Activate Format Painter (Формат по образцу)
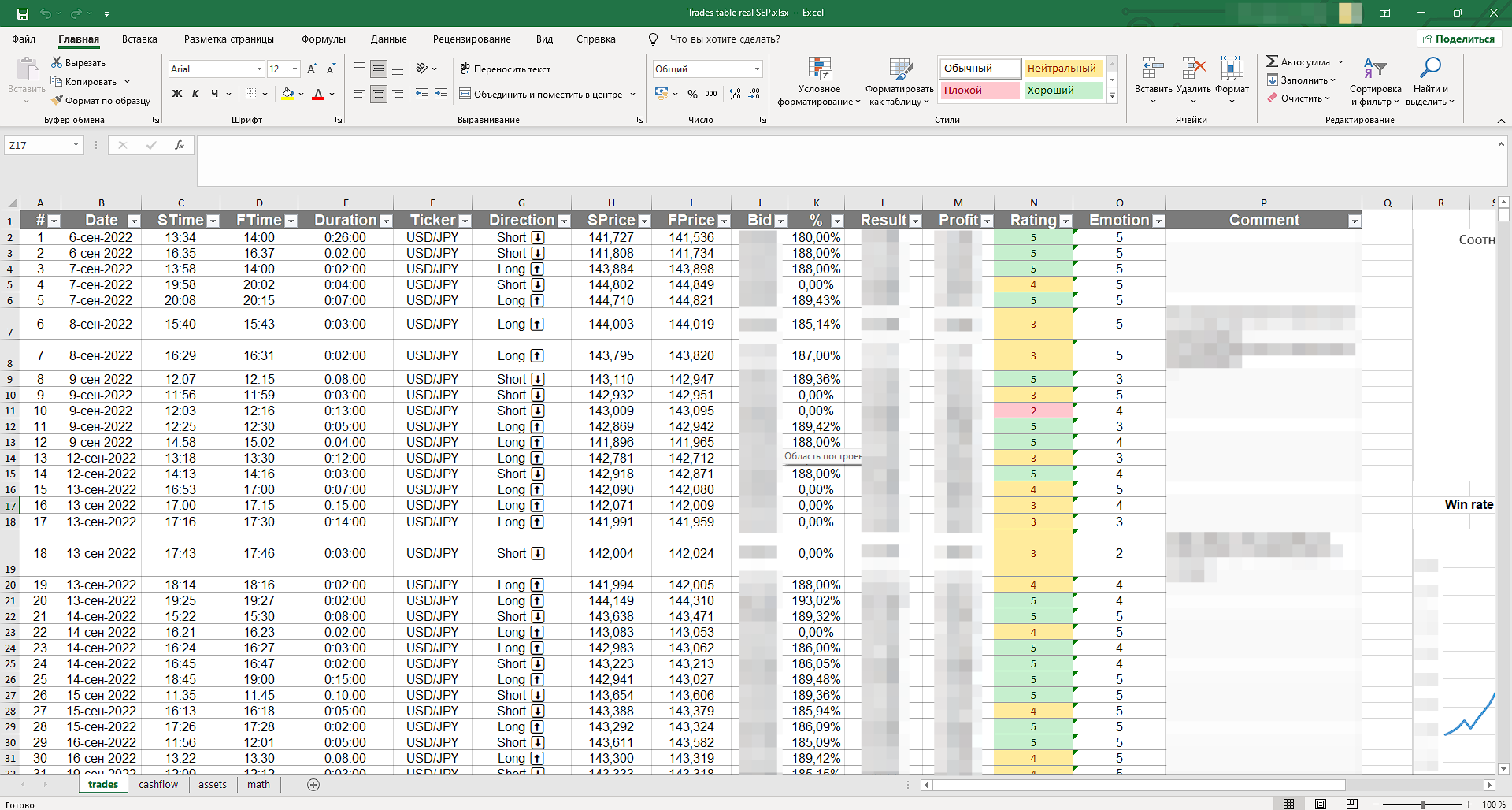Viewport: 1512px width, 810px height. click(101, 101)
